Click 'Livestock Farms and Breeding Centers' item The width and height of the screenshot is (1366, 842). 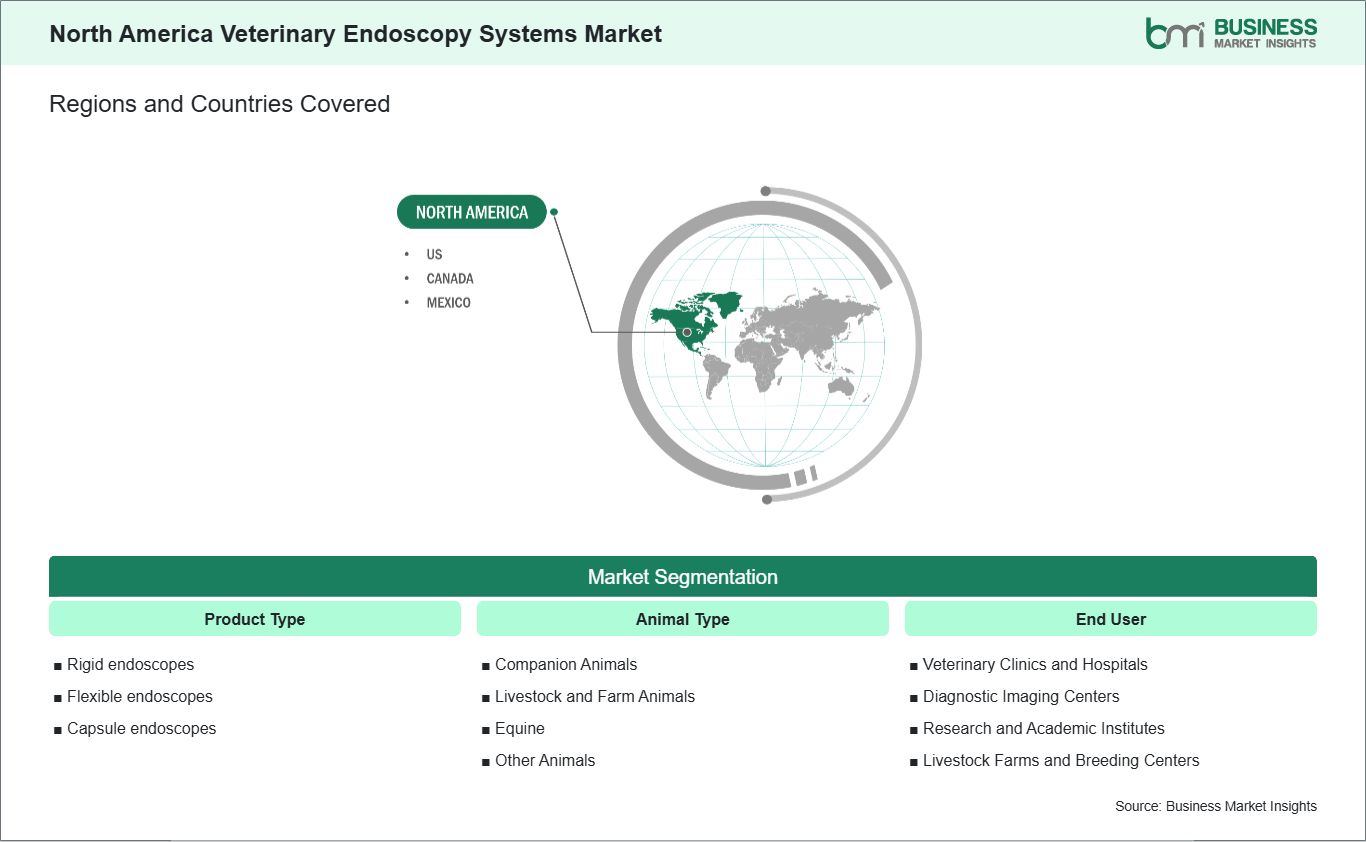pos(1061,760)
